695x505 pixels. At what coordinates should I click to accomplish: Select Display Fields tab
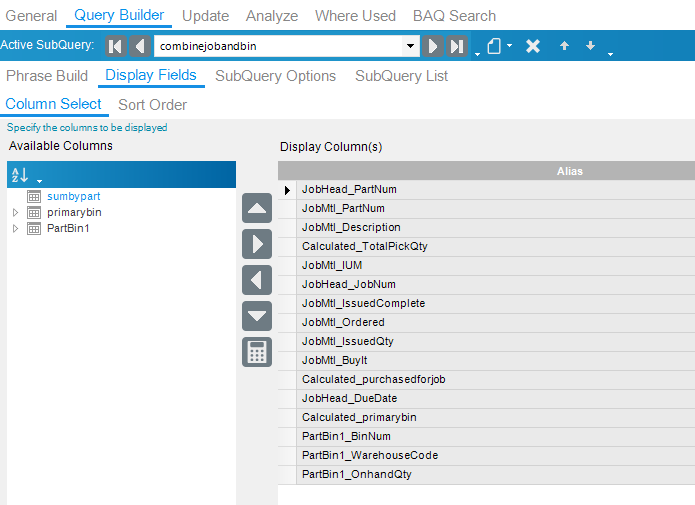(151, 75)
